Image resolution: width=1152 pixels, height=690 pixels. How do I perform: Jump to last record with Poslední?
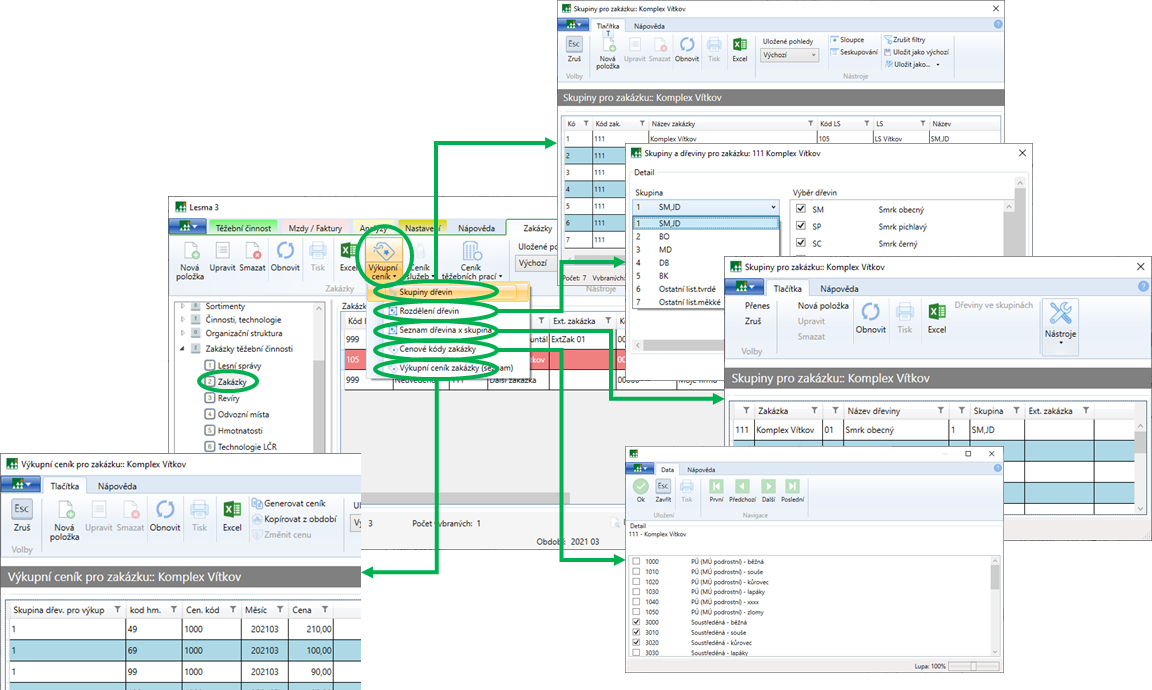click(792, 487)
